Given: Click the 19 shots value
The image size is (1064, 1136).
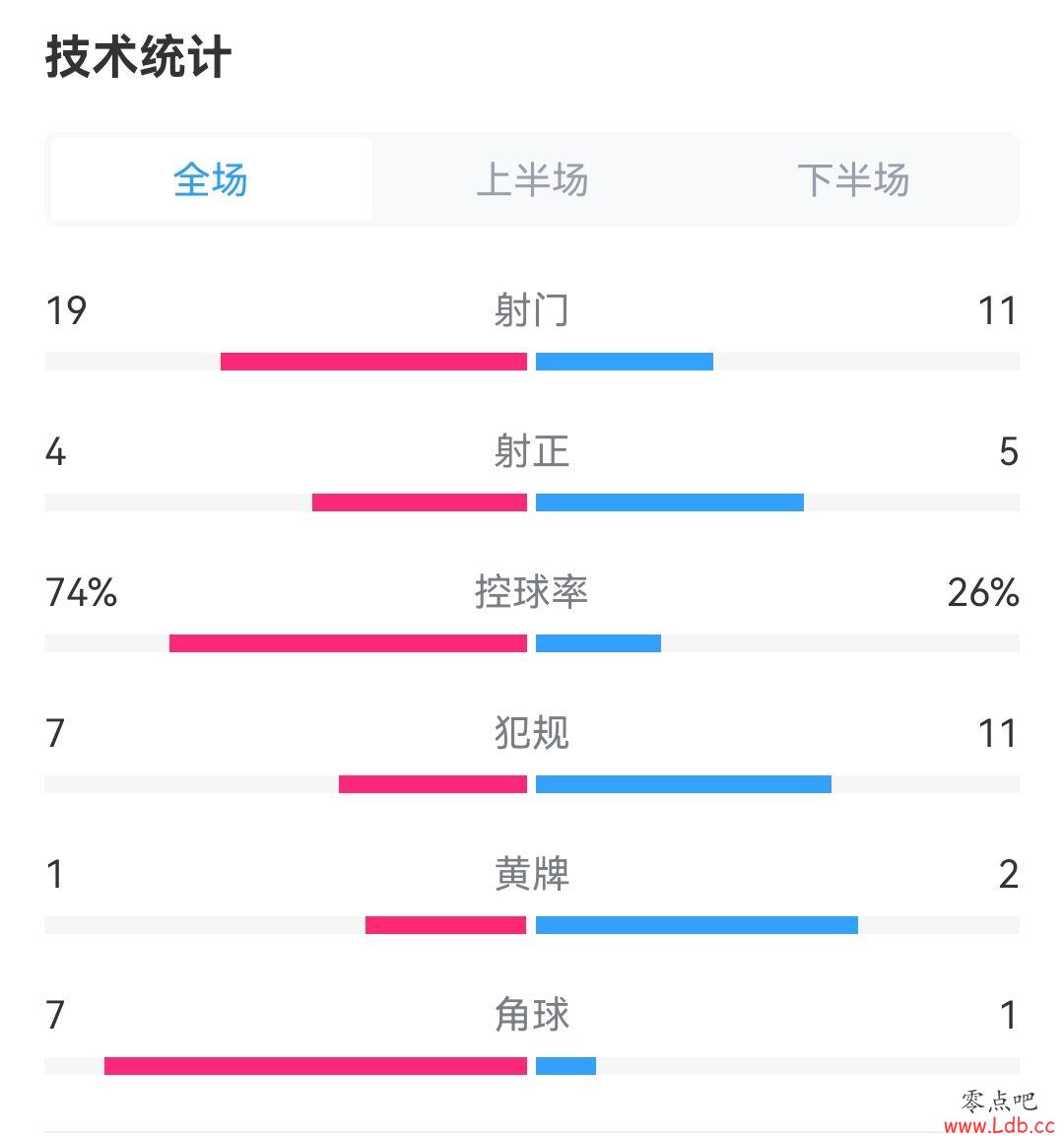Looking at the screenshot, I should pos(66,310).
